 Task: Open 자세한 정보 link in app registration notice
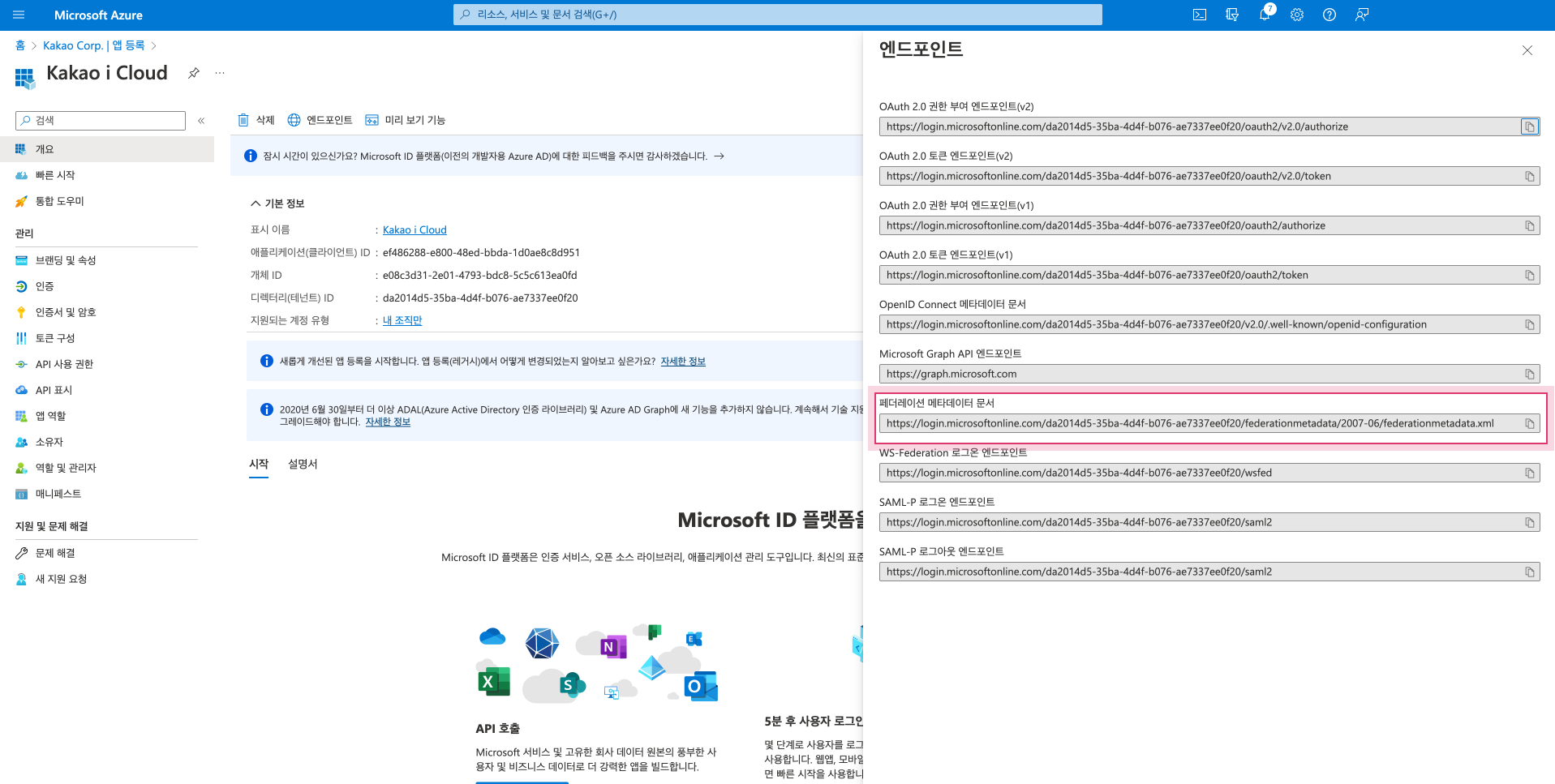tap(683, 362)
